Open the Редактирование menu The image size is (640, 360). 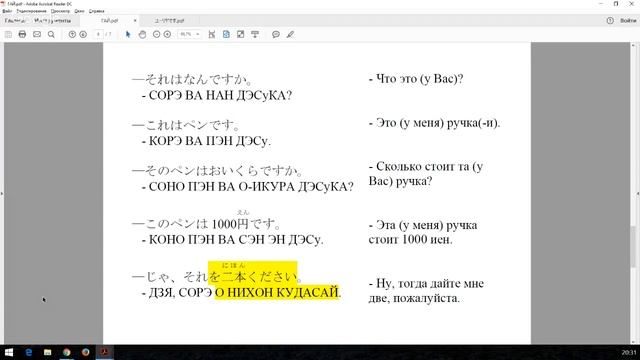point(31,11)
